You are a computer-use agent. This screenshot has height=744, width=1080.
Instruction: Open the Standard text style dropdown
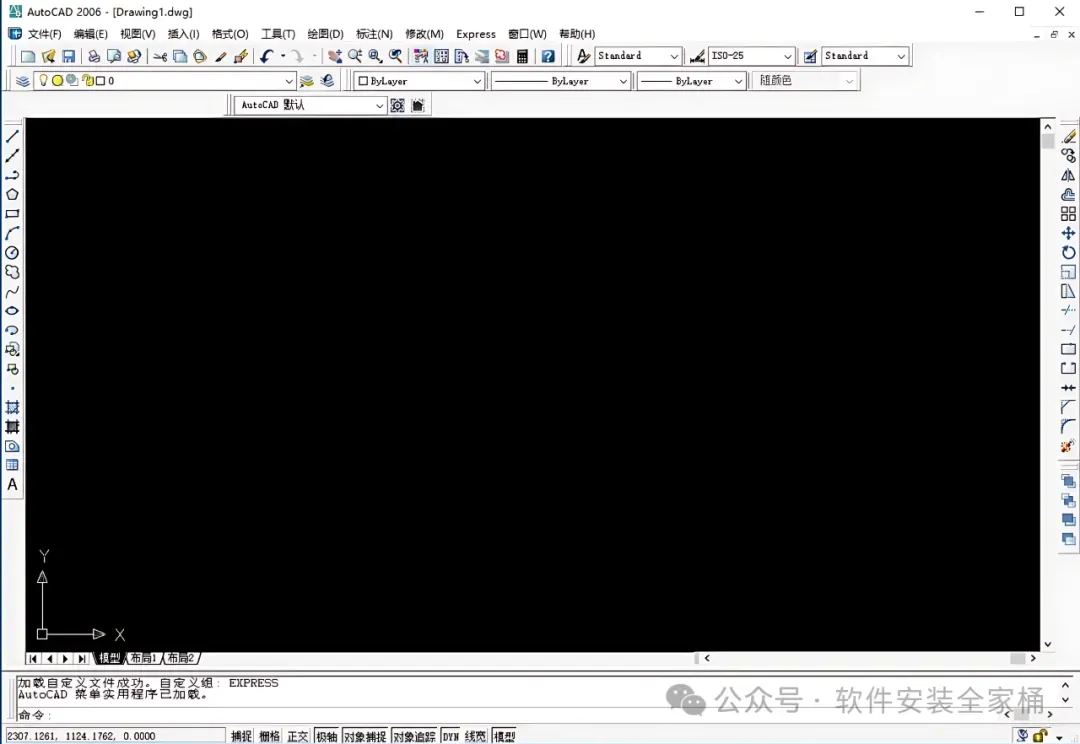pos(674,56)
